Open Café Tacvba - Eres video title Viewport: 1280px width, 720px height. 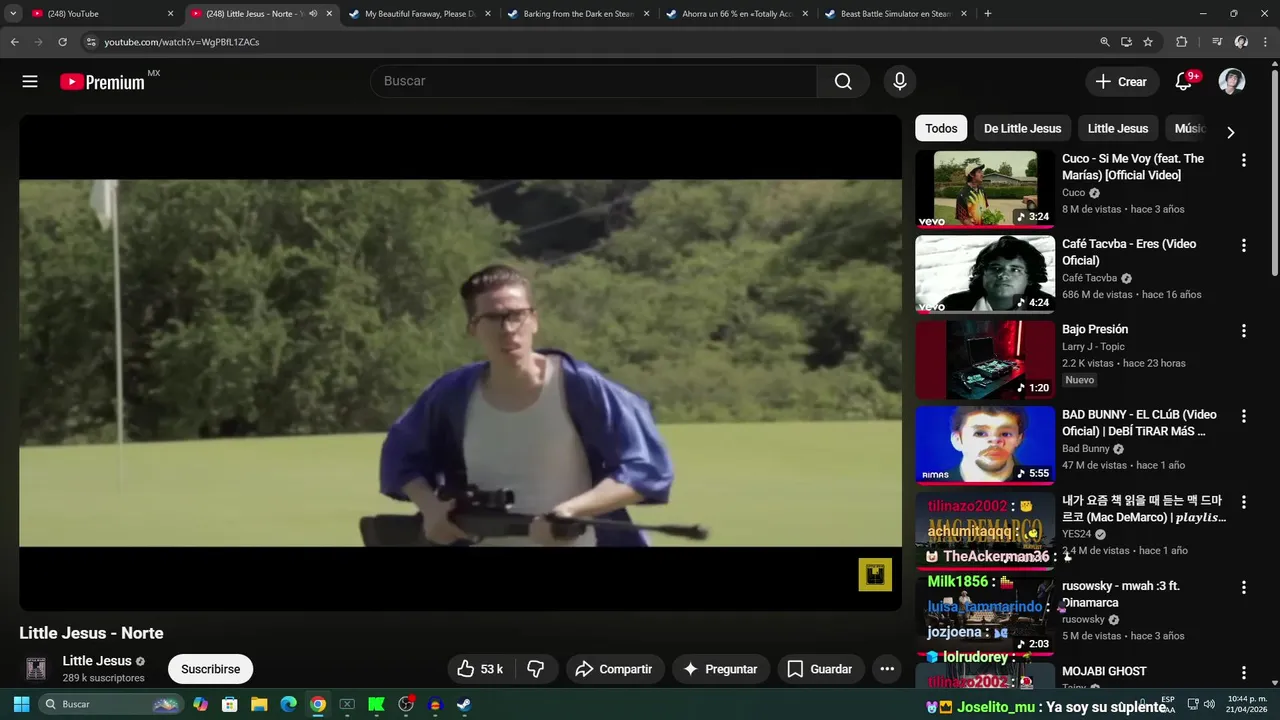point(1129,252)
